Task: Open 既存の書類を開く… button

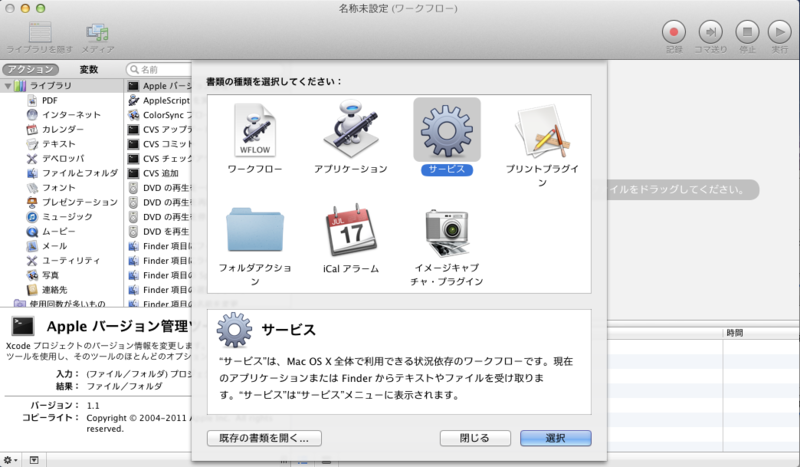Action: click(264, 438)
